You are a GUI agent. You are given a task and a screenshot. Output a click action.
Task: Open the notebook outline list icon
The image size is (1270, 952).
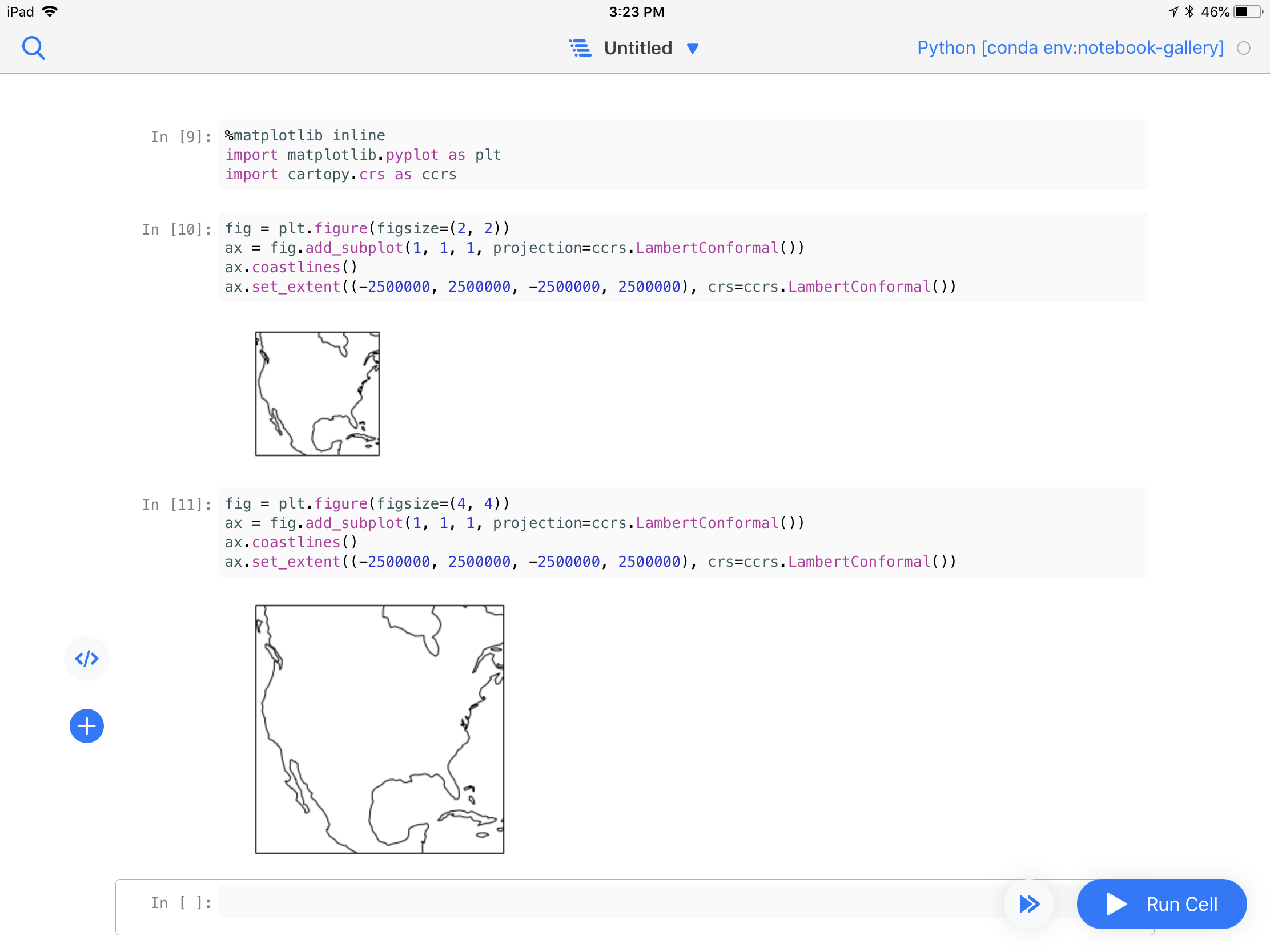(x=580, y=48)
